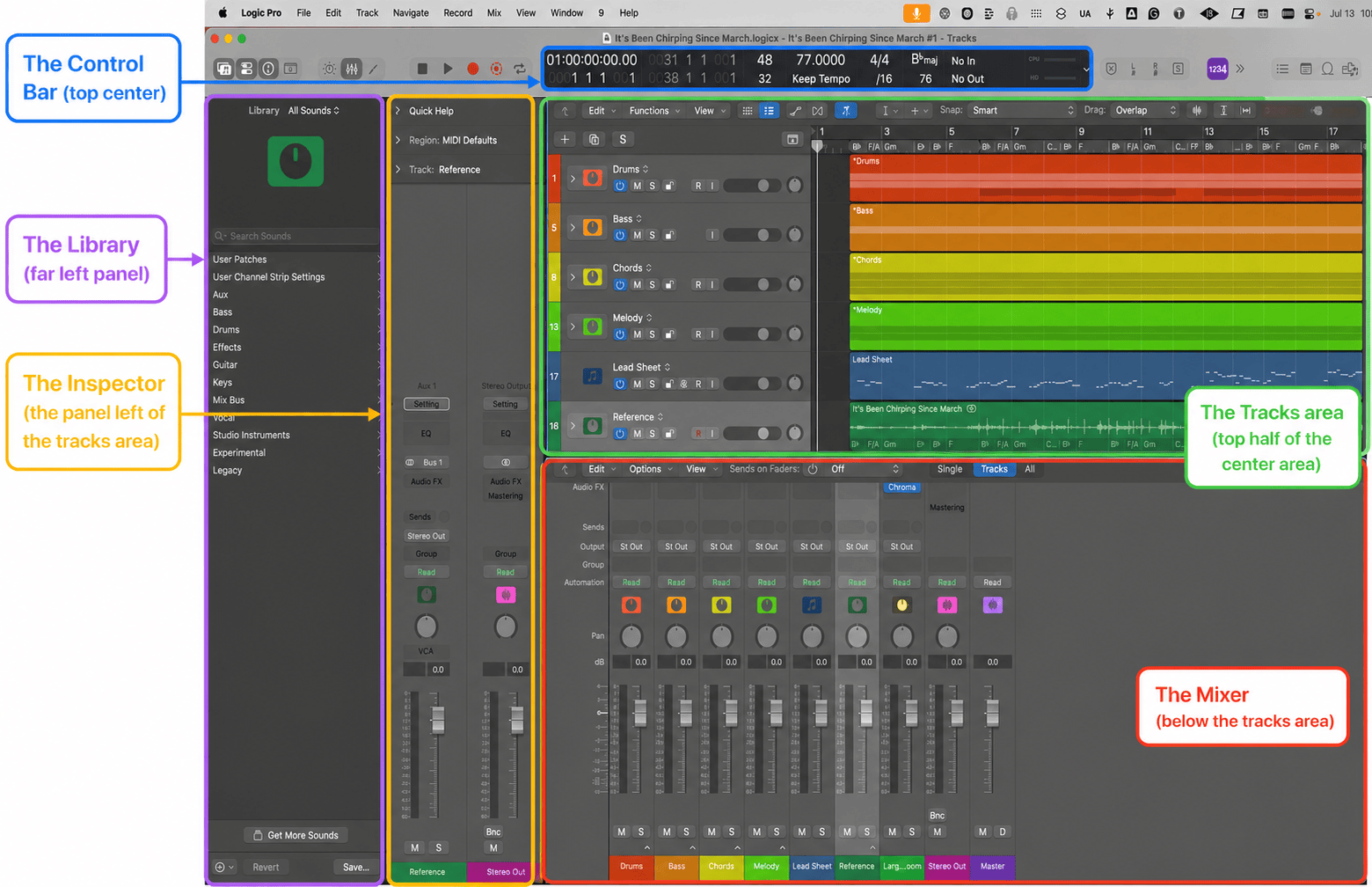Open Sends on Faders Off dropdown
This screenshot has height=887, width=1372.
tap(865, 469)
